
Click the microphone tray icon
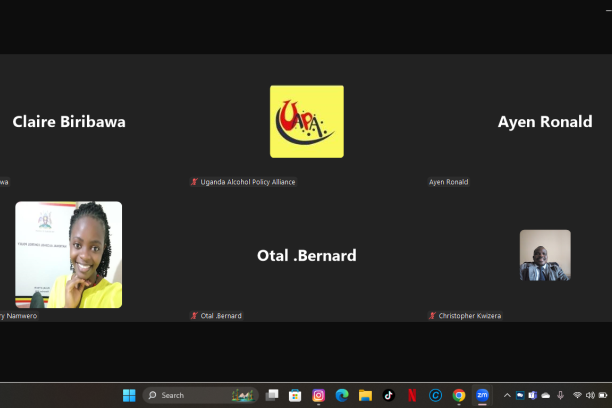click(x=560, y=395)
